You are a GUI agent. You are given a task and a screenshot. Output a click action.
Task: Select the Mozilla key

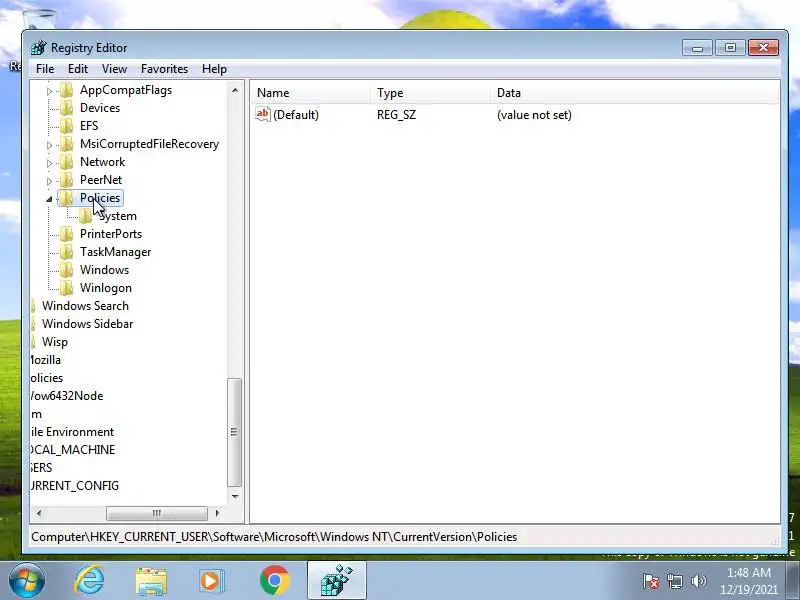[x=45, y=360]
